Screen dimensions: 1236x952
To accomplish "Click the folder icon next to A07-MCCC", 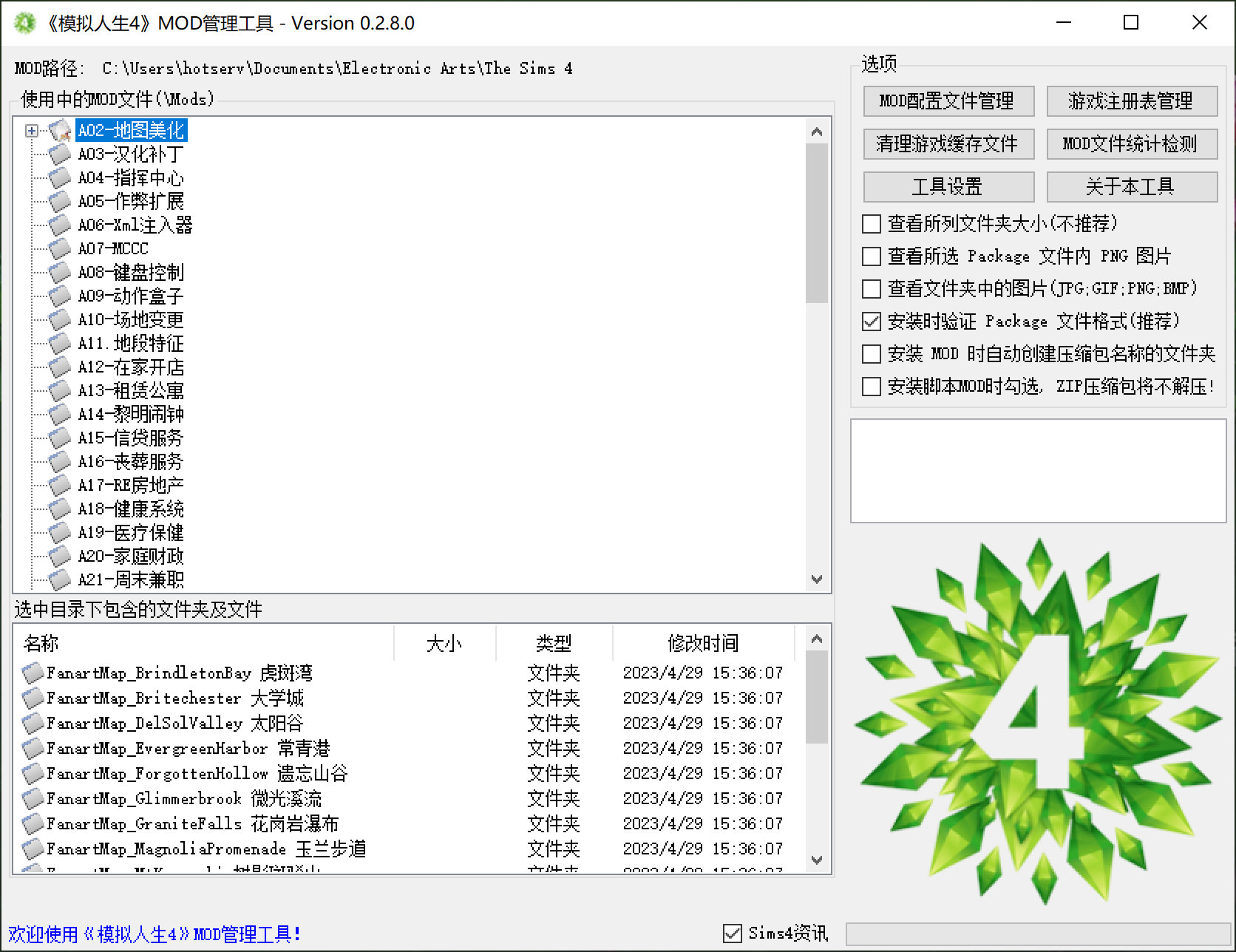I will point(59,249).
